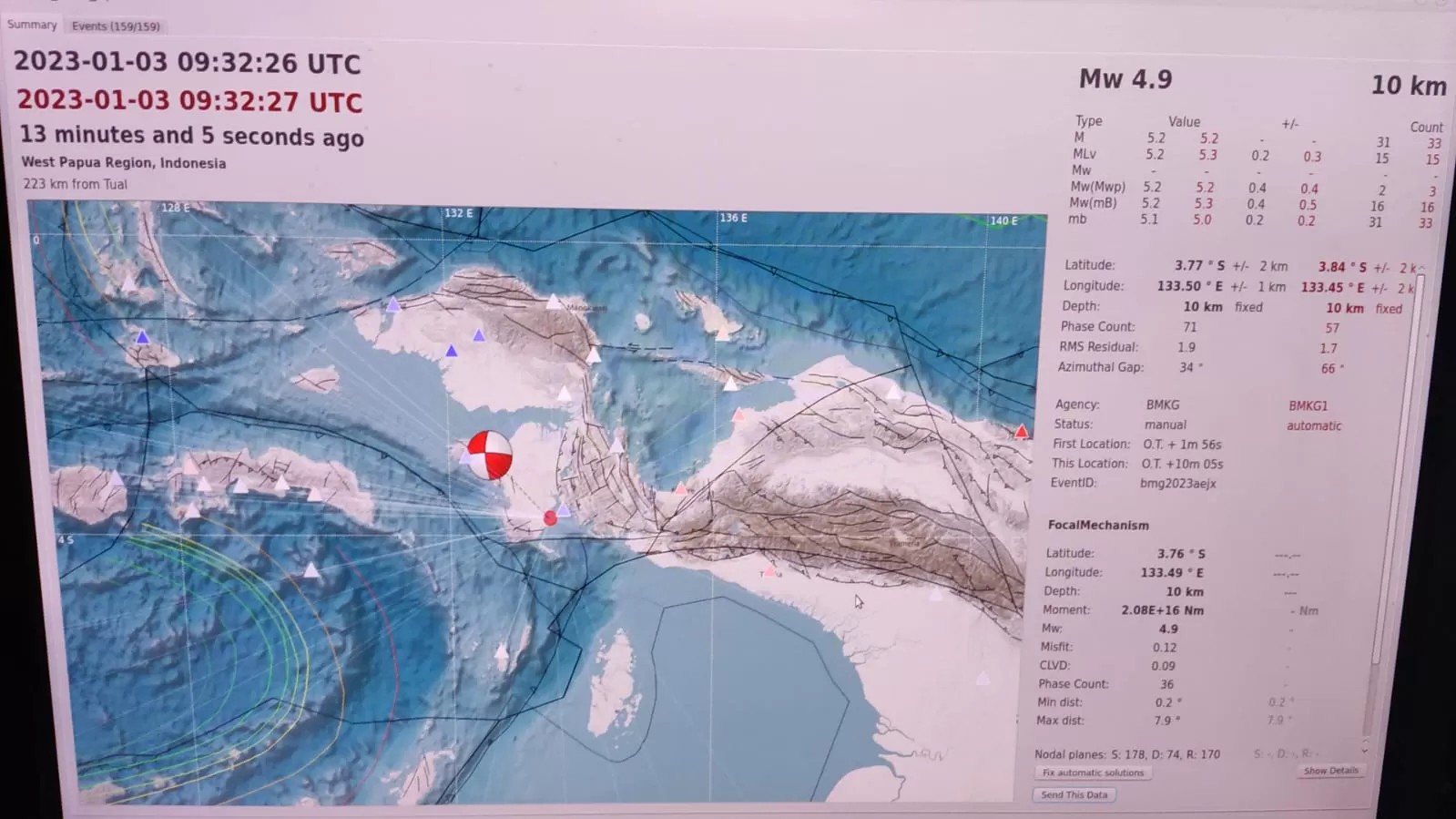1456x819 pixels.
Task: Click the scroll-down arrow next to nodal planes
Action: (1364, 750)
